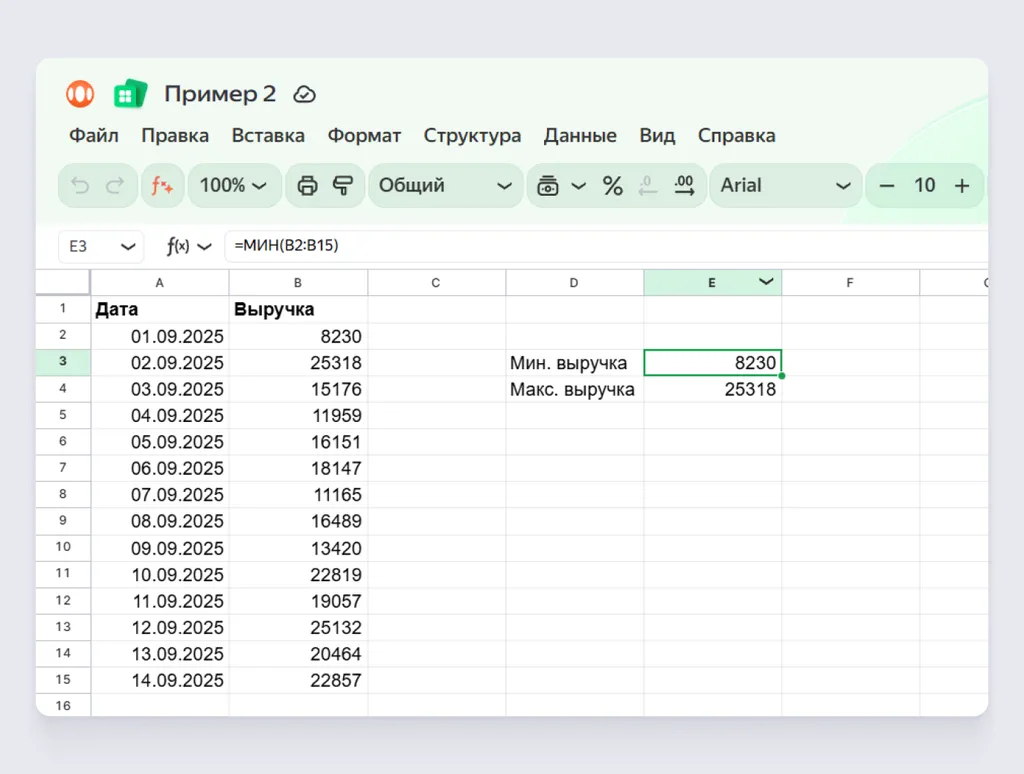Open the Файл menu
This screenshot has width=1024, height=774.
(x=94, y=136)
